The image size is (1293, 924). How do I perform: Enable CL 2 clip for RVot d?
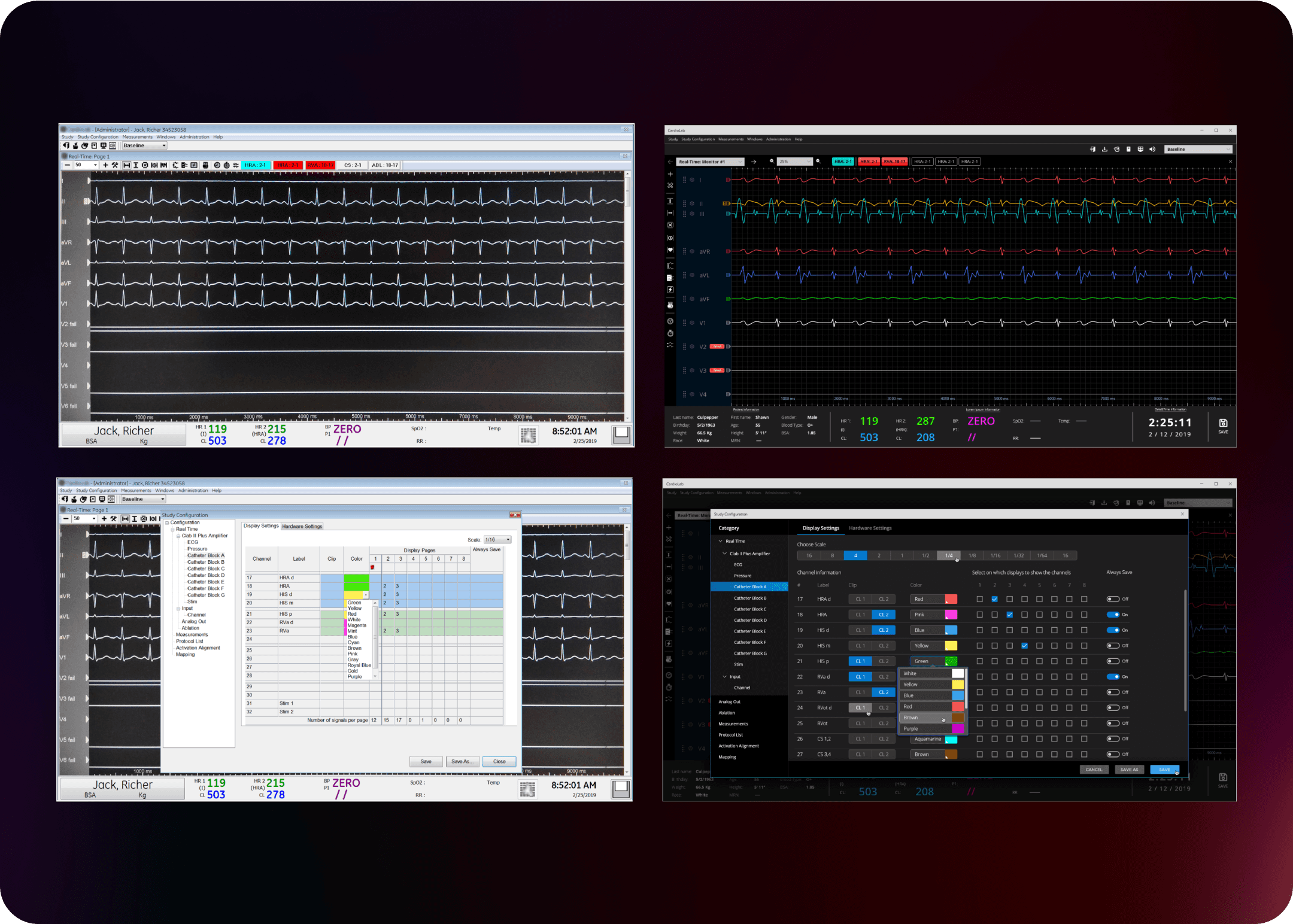pyautogui.click(x=884, y=707)
